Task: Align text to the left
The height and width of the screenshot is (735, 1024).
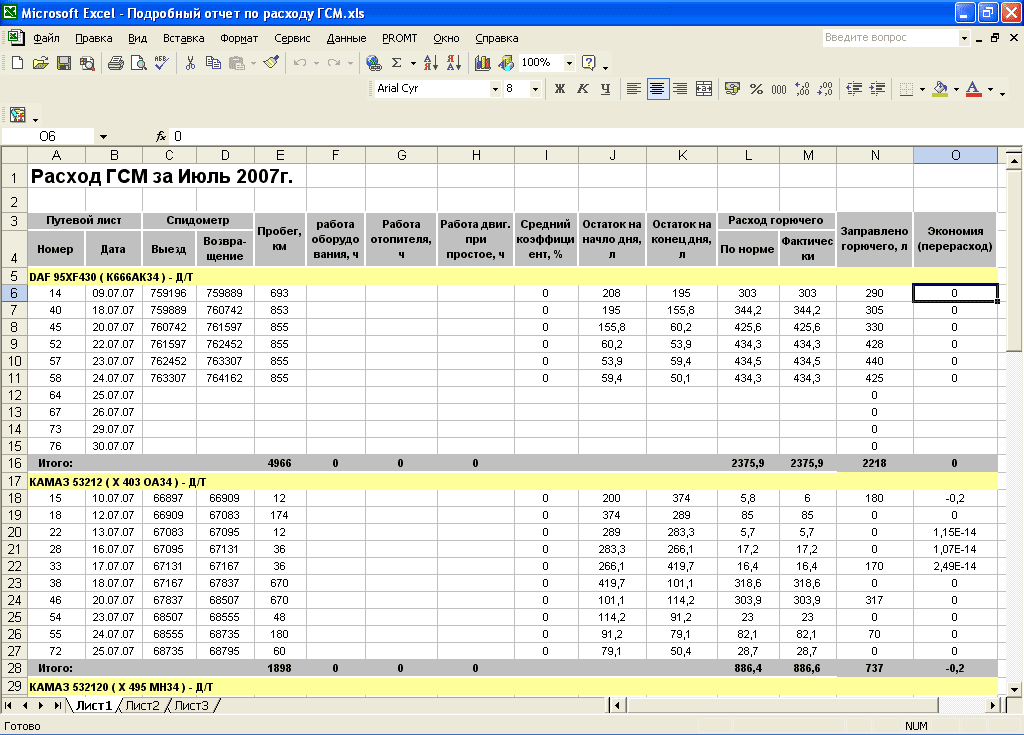Action: tap(633, 89)
